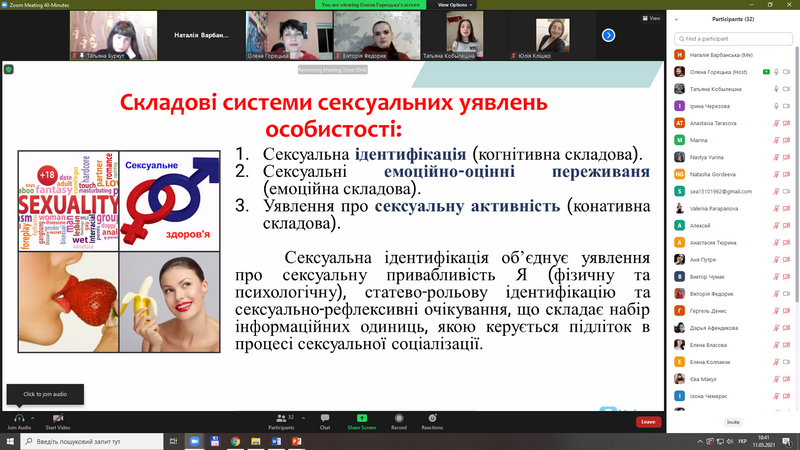Screen dimensions: 800x450
Task: Open Chrome from the Windows taskbar
Action: point(235,441)
